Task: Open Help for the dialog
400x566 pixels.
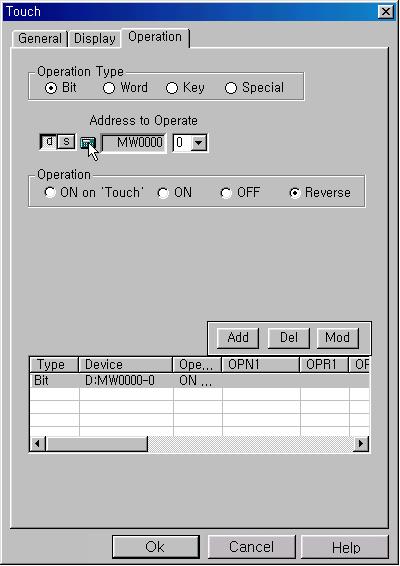Action: pos(345,548)
